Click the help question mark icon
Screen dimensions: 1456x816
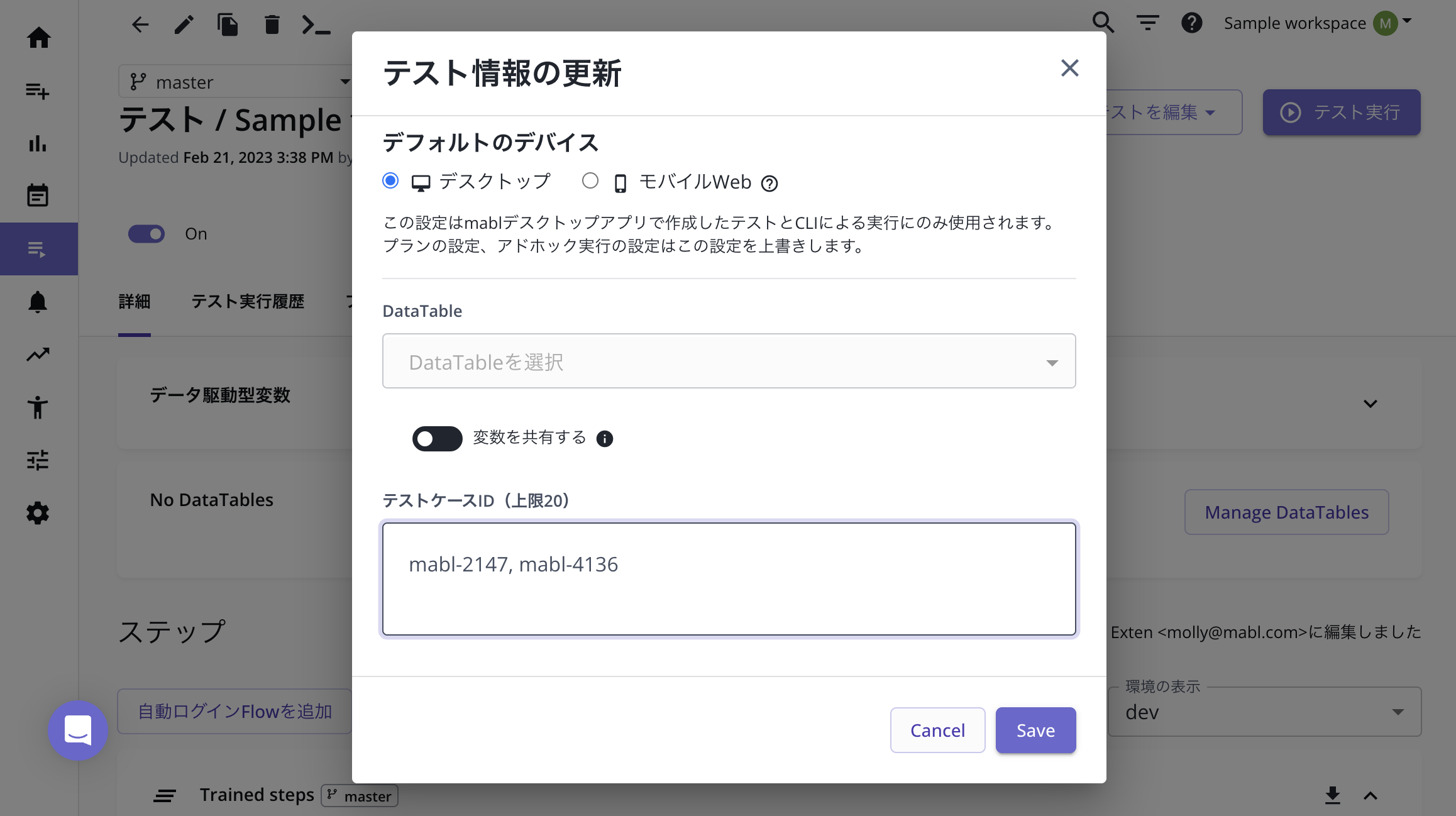click(1191, 23)
